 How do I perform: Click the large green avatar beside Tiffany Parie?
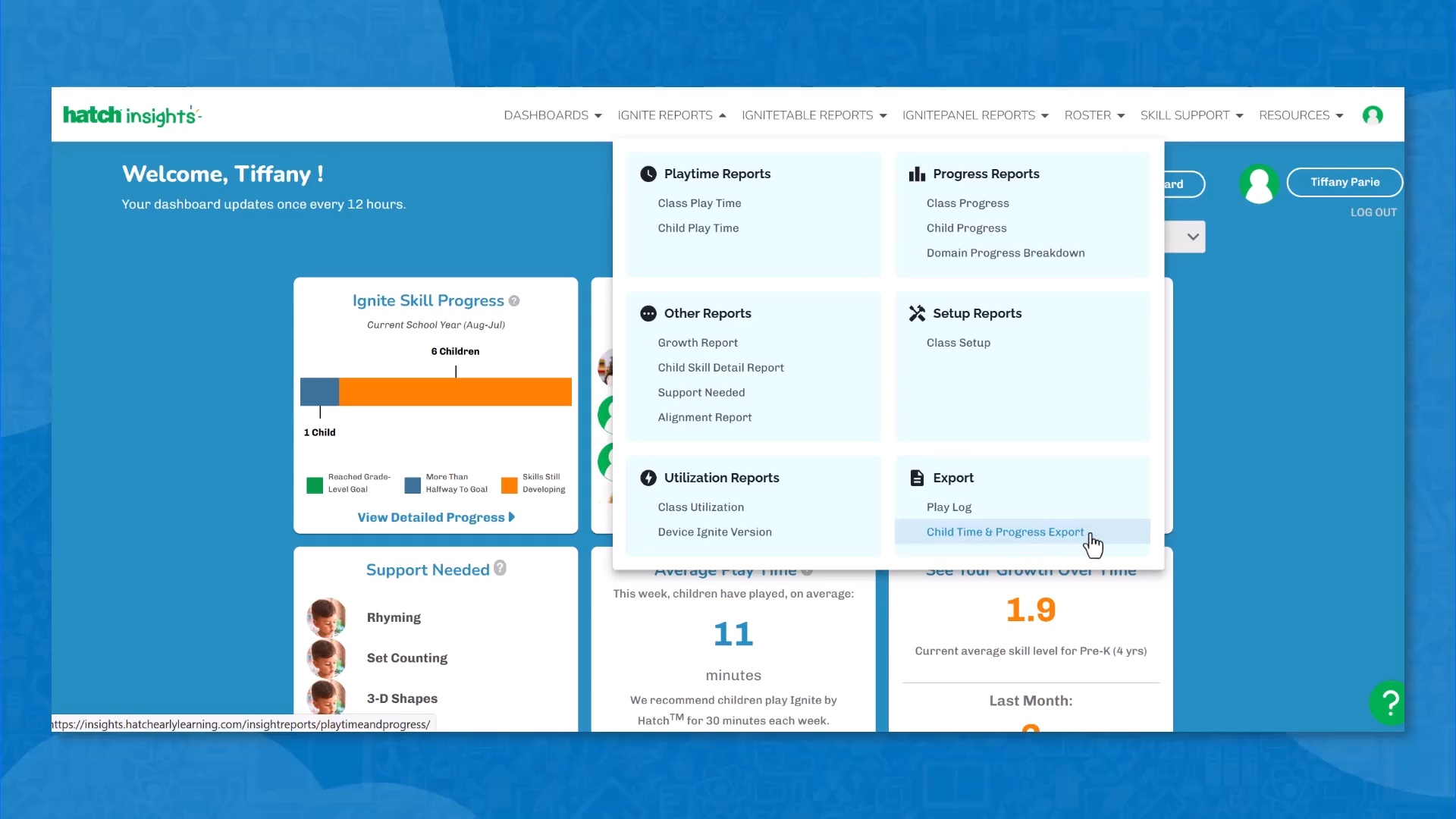tap(1259, 184)
